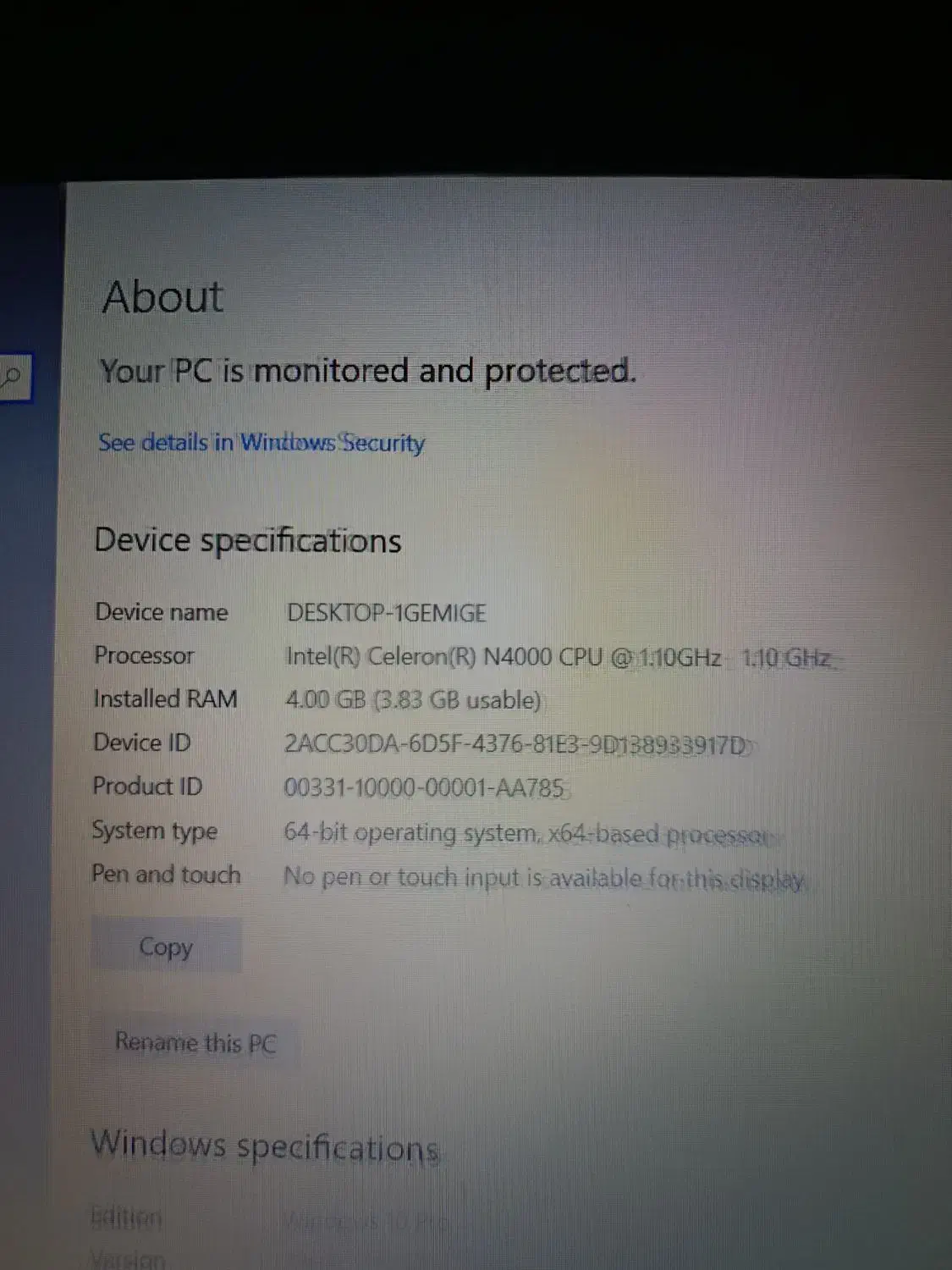Screen dimensions: 952x1270
Task: Click the search magnifier icon in sidebar
Action: [12, 375]
